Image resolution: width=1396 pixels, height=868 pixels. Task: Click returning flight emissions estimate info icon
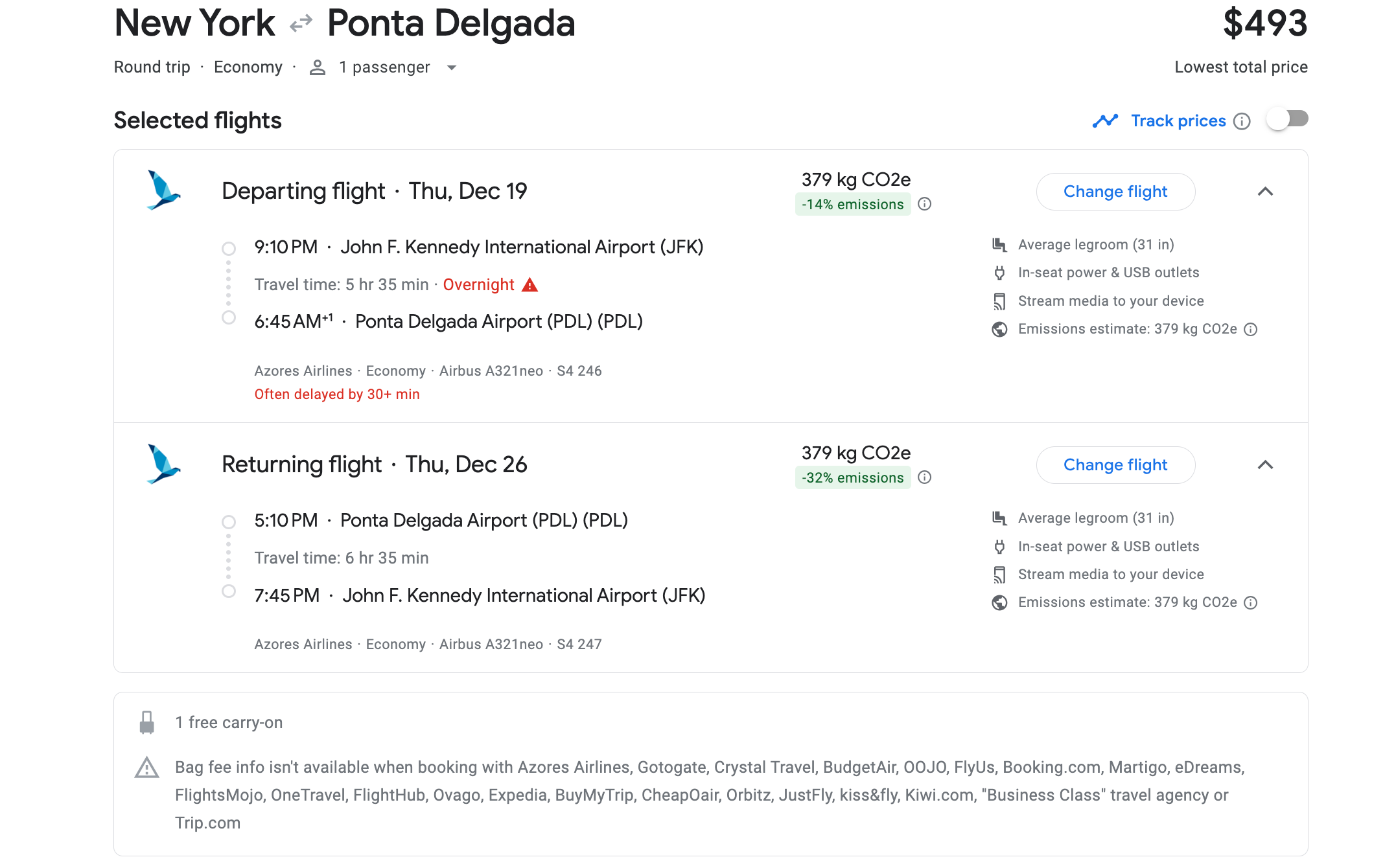tap(1251, 602)
